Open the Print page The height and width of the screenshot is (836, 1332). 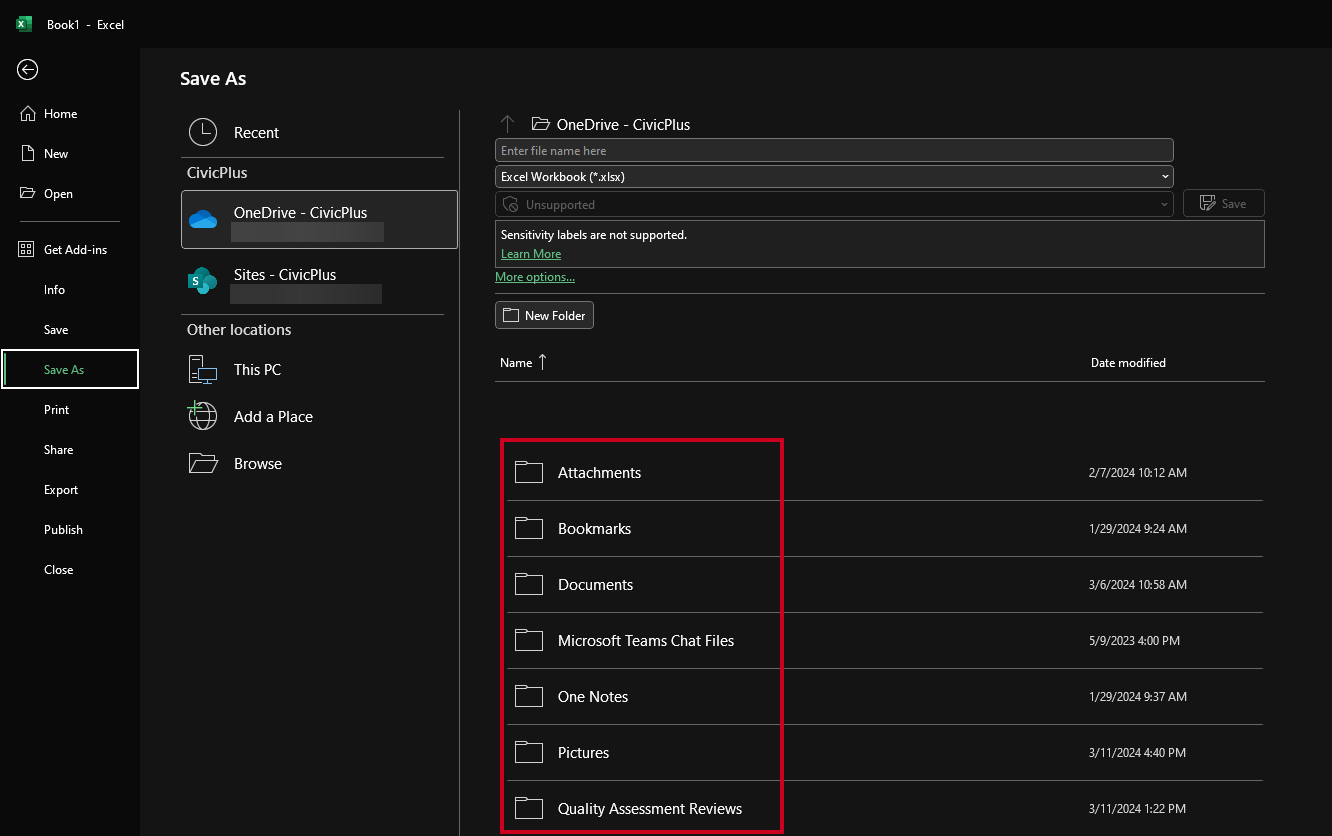pos(57,410)
